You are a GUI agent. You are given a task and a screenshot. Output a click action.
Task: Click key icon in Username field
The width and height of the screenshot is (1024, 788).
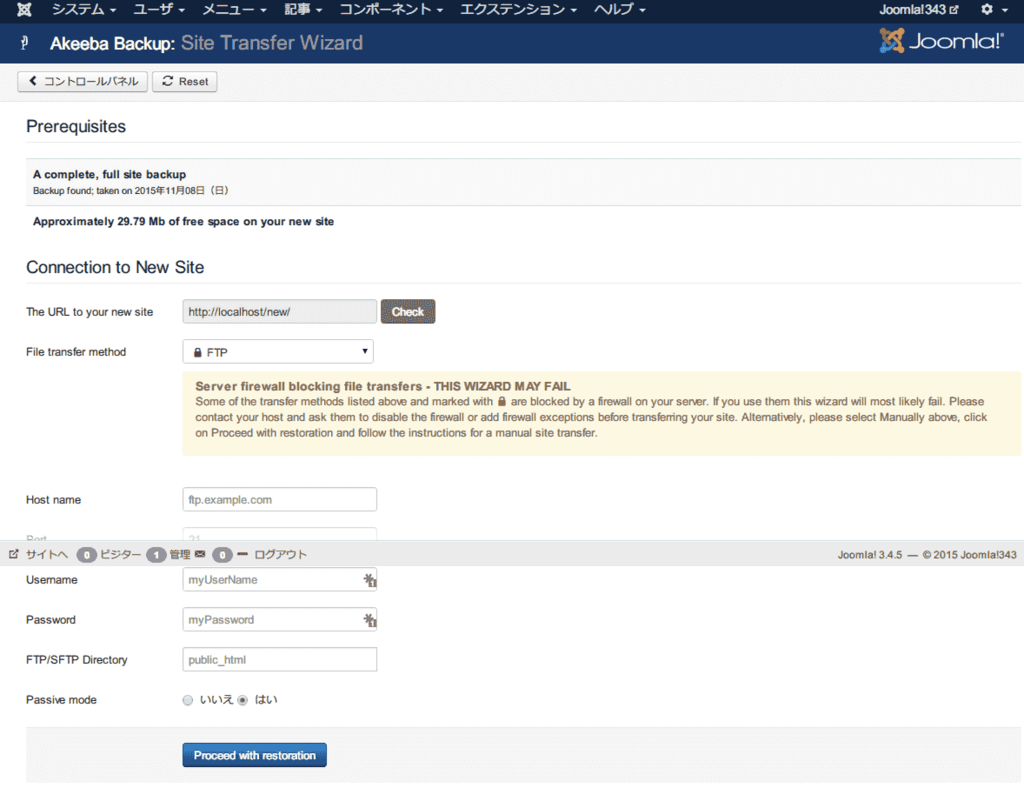(370, 580)
